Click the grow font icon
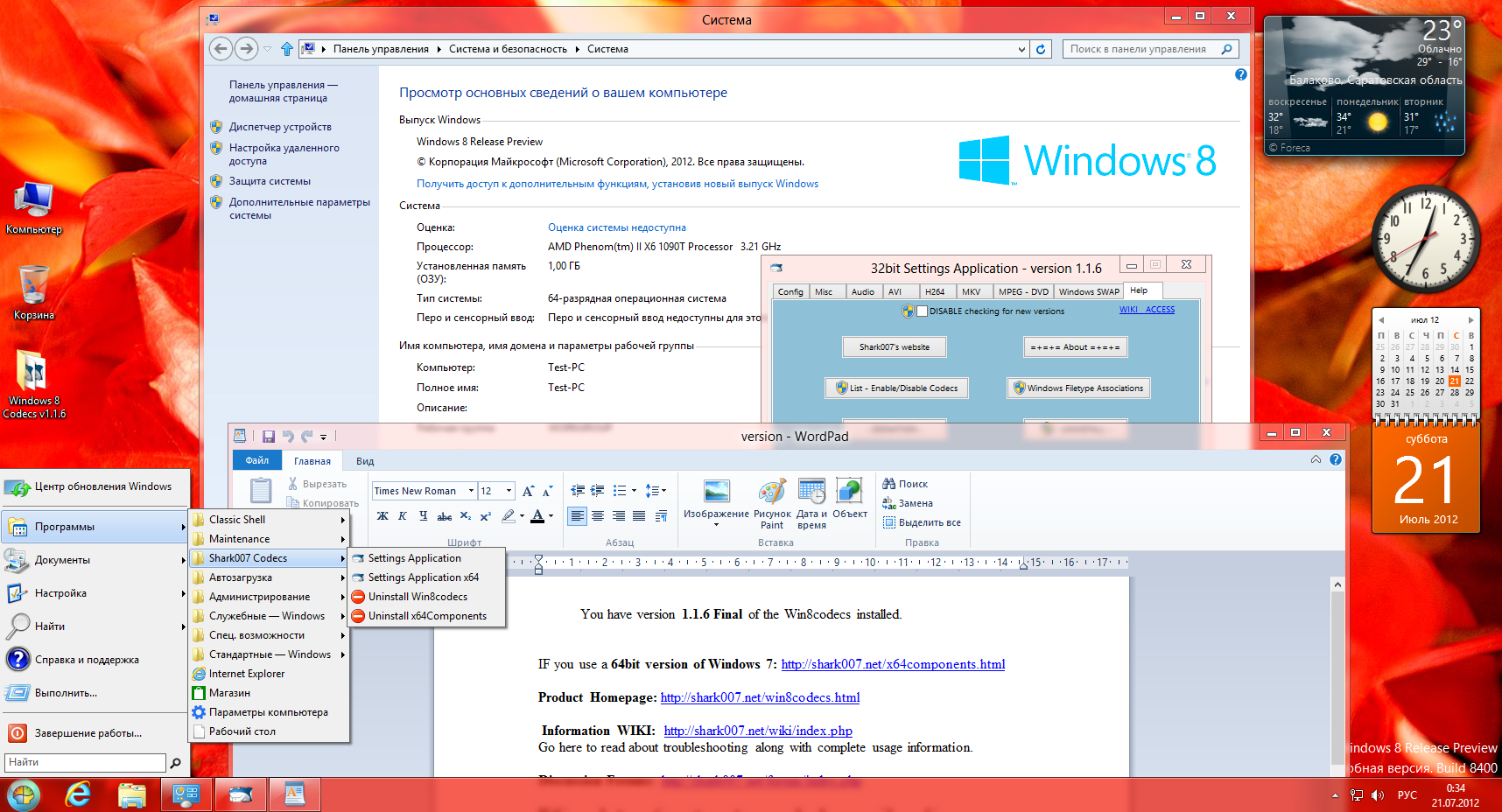1502x812 pixels. tap(528, 491)
